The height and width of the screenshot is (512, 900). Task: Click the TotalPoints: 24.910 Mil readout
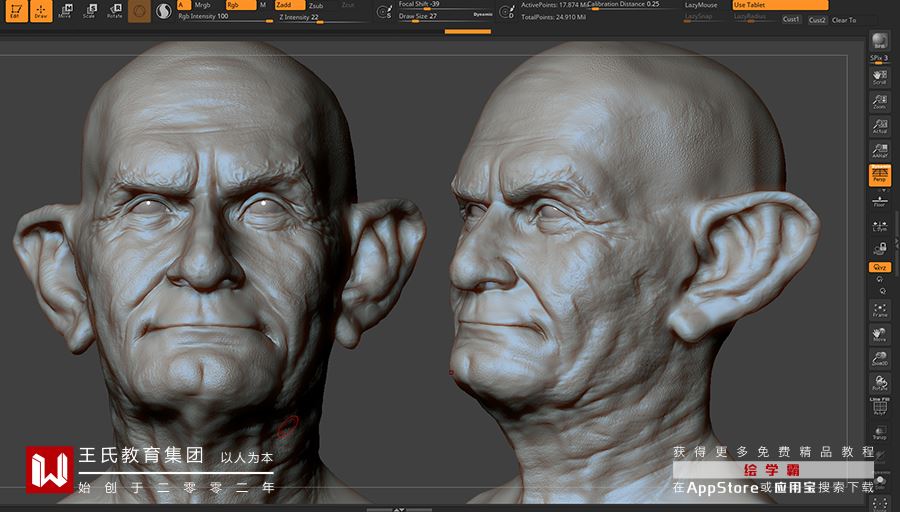coord(553,18)
